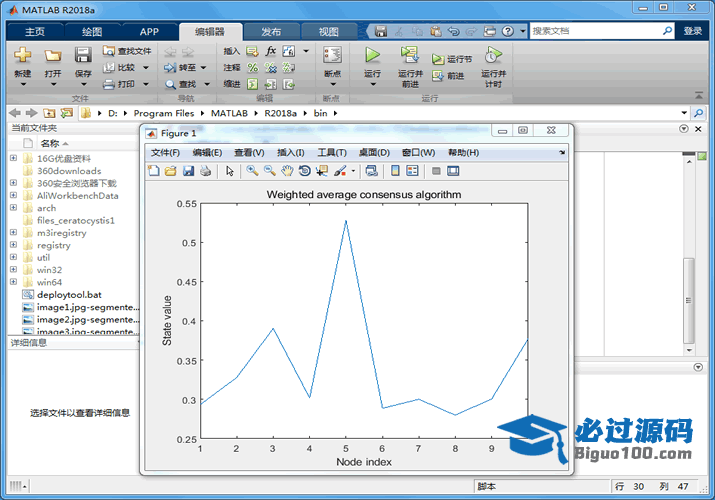Switch to the 主页 (Home) tab
715x500 pixels.
tap(35, 31)
